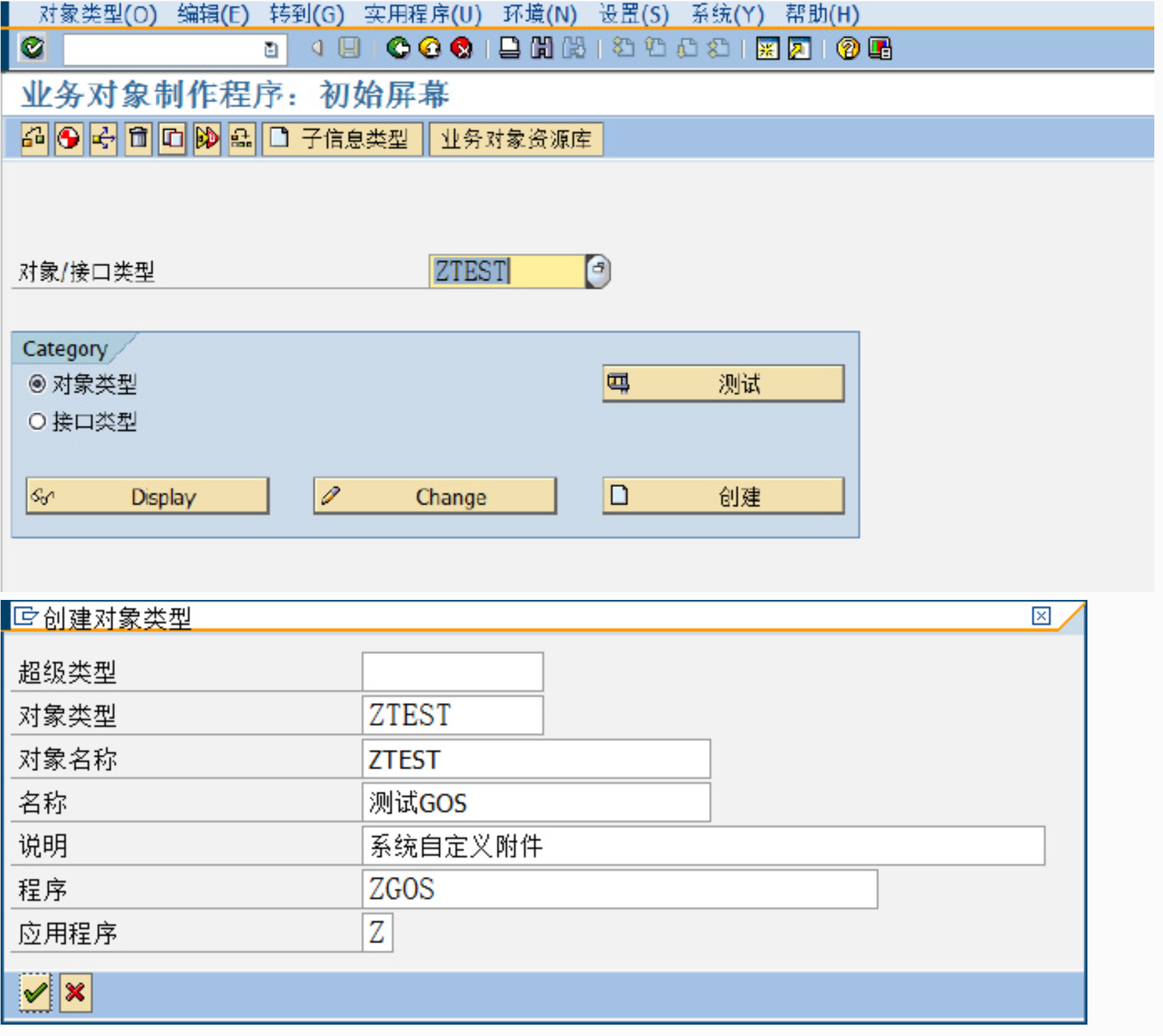Open the 实用程序(U) menu

423,14
